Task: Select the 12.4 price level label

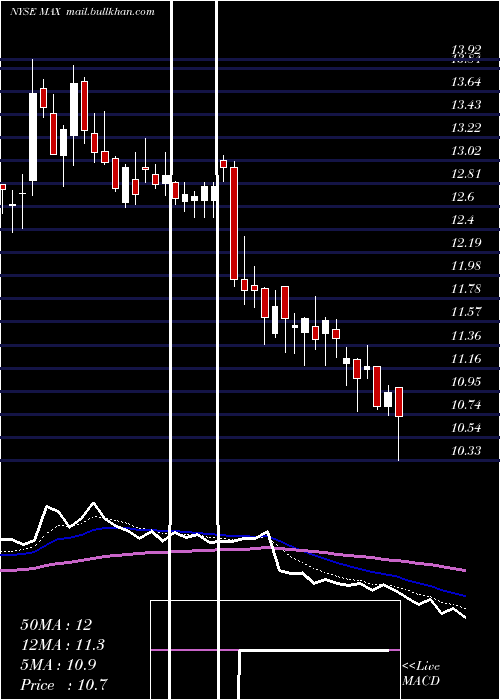Action: click(463, 220)
